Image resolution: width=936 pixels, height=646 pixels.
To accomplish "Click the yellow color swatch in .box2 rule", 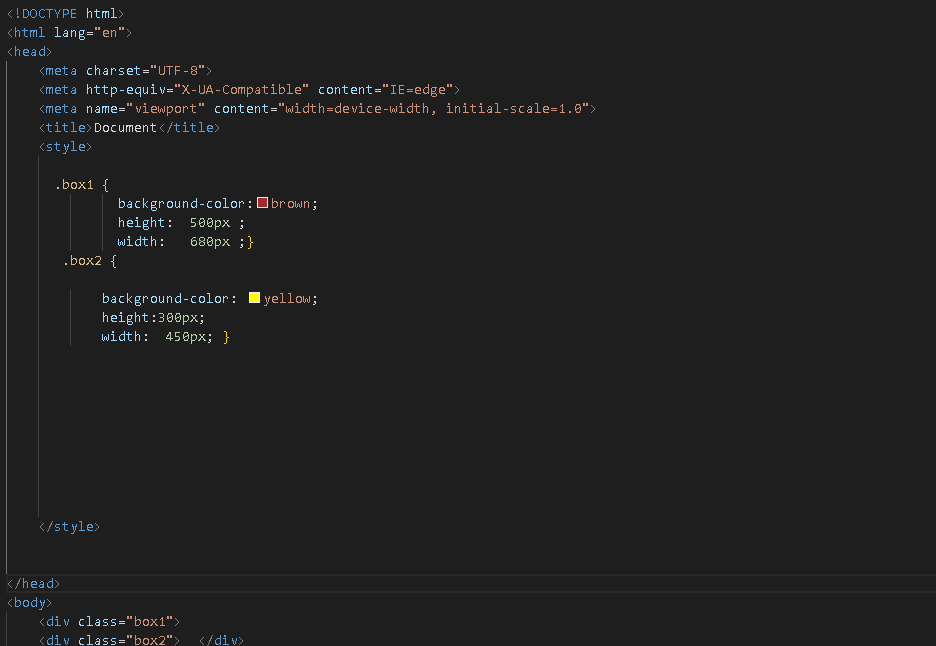I will pyautogui.click(x=254, y=297).
